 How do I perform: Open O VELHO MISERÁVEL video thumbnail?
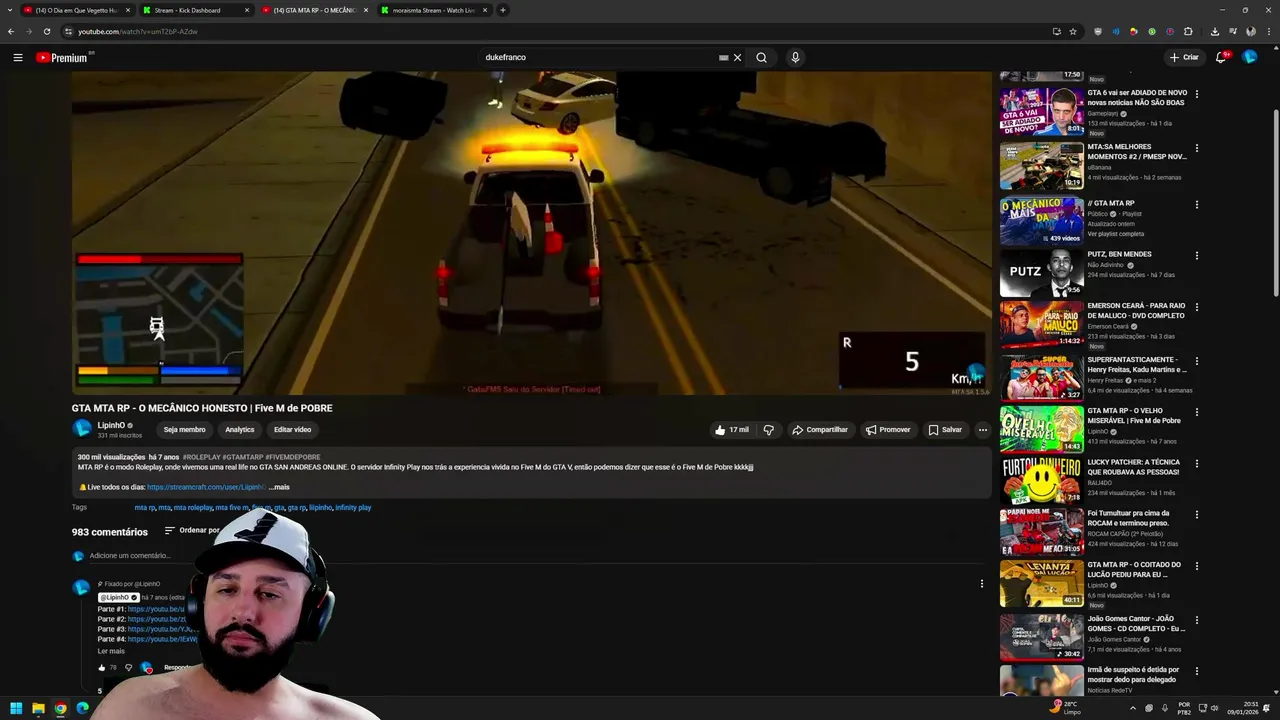(x=1042, y=429)
